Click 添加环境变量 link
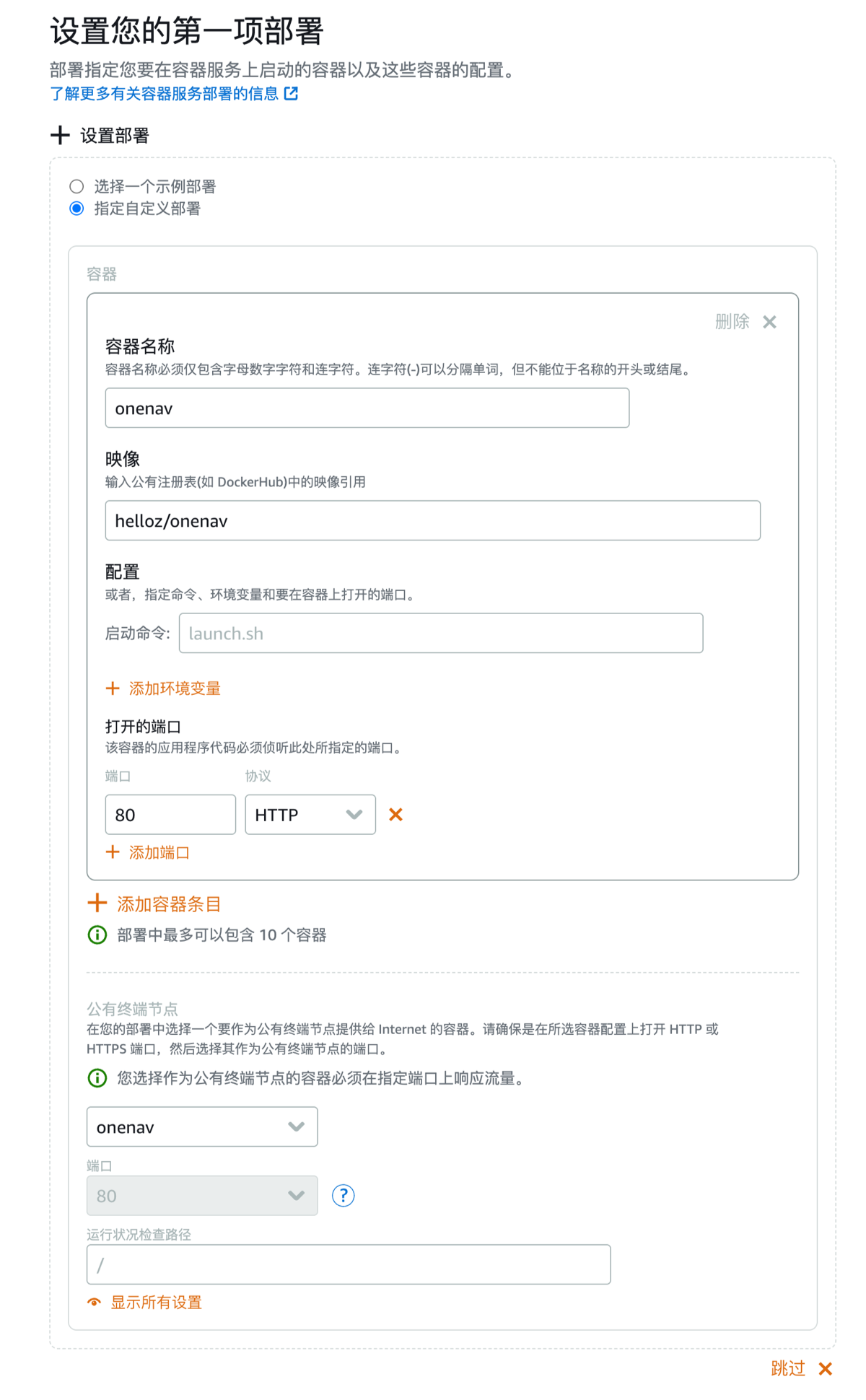The height and width of the screenshot is (1400, 866). [x=175, y=688]
